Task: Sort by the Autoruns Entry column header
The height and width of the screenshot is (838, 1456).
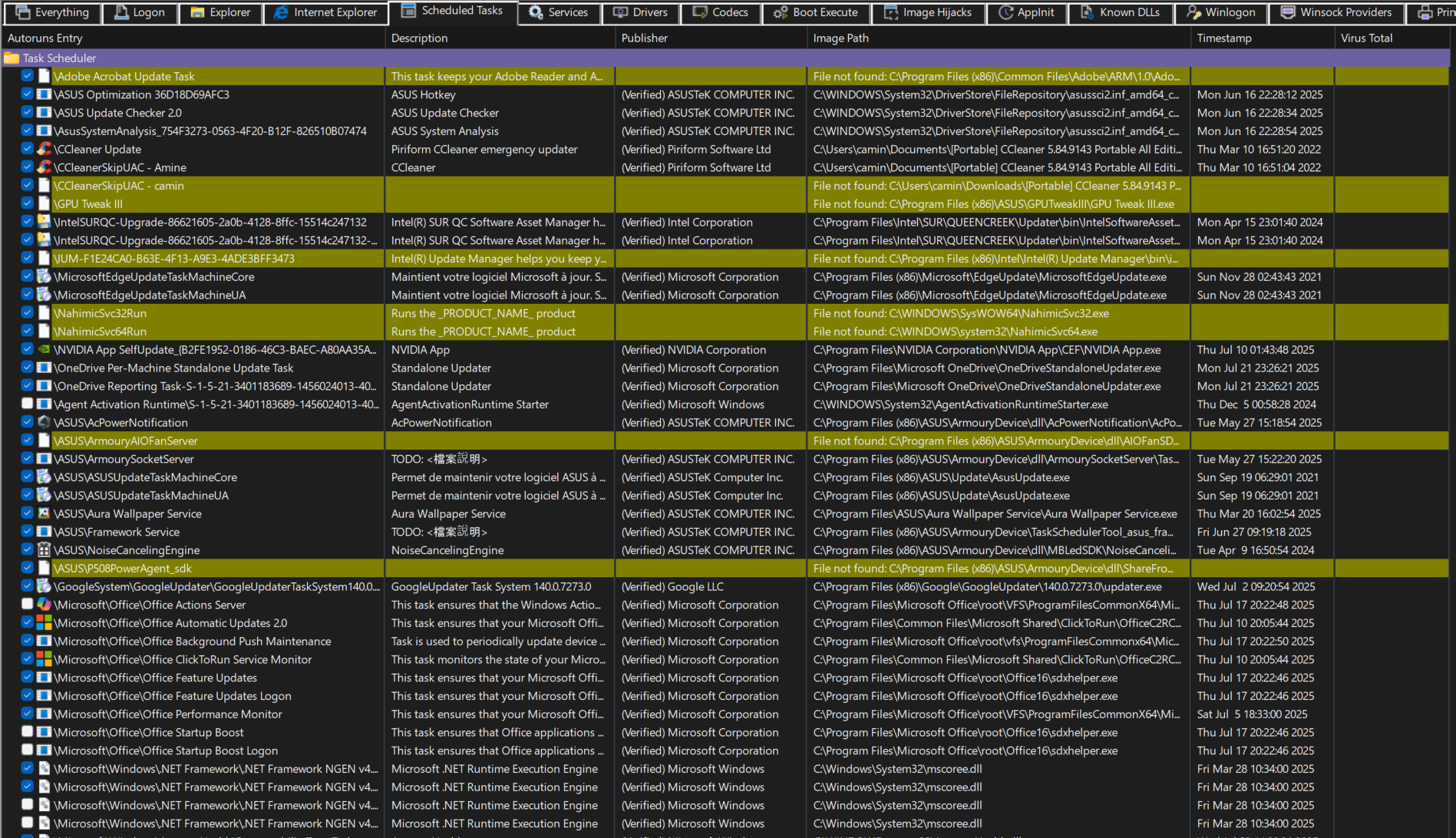Action: (192, 38)
